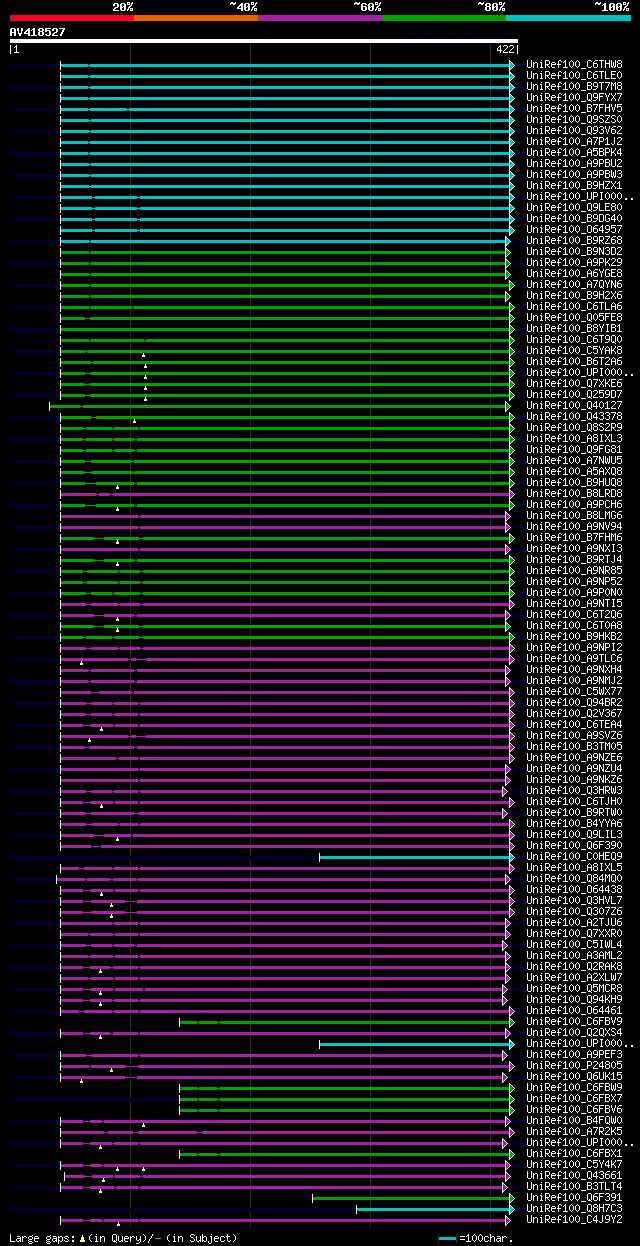Select UniRef100_B9HZX1 in the hit list
Viewport: 640px width, 1246px height.
(x=574, y=185)
